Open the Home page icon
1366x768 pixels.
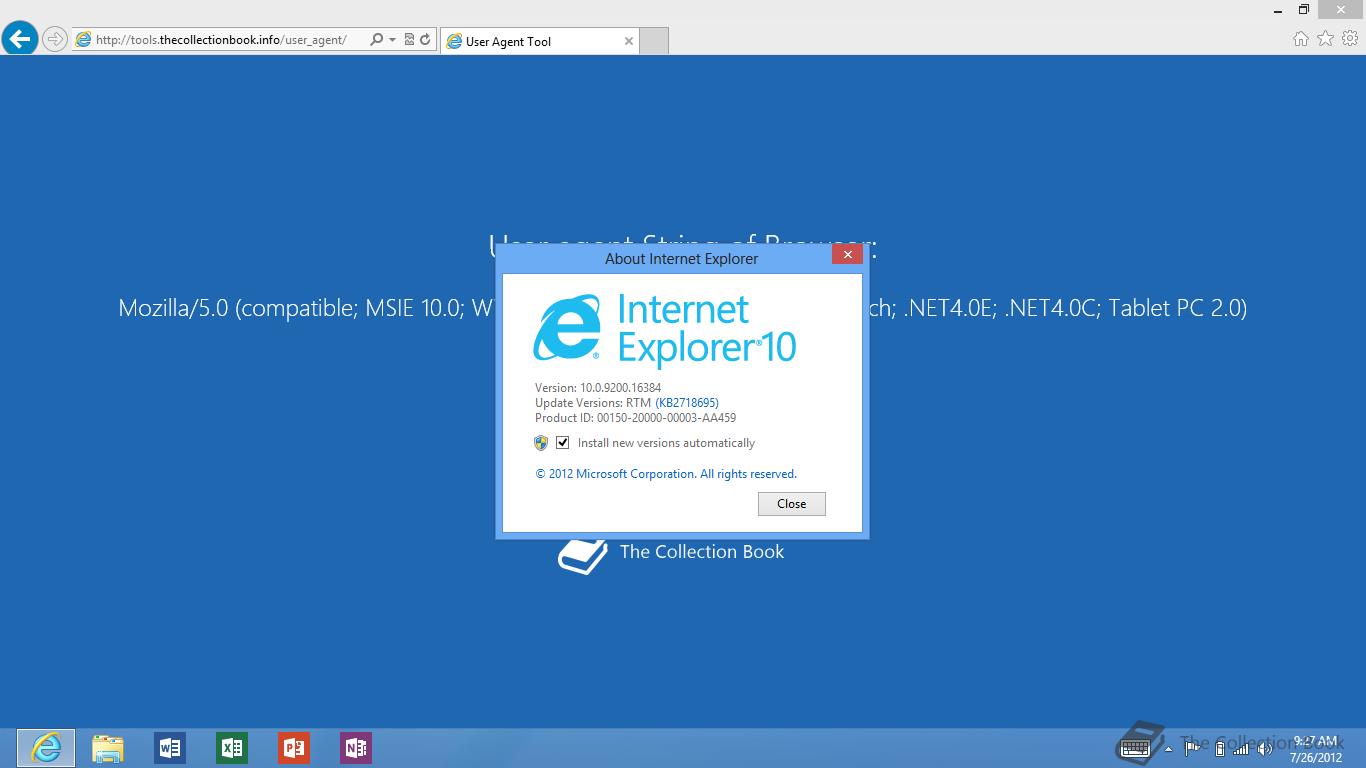click(1300, 39)
